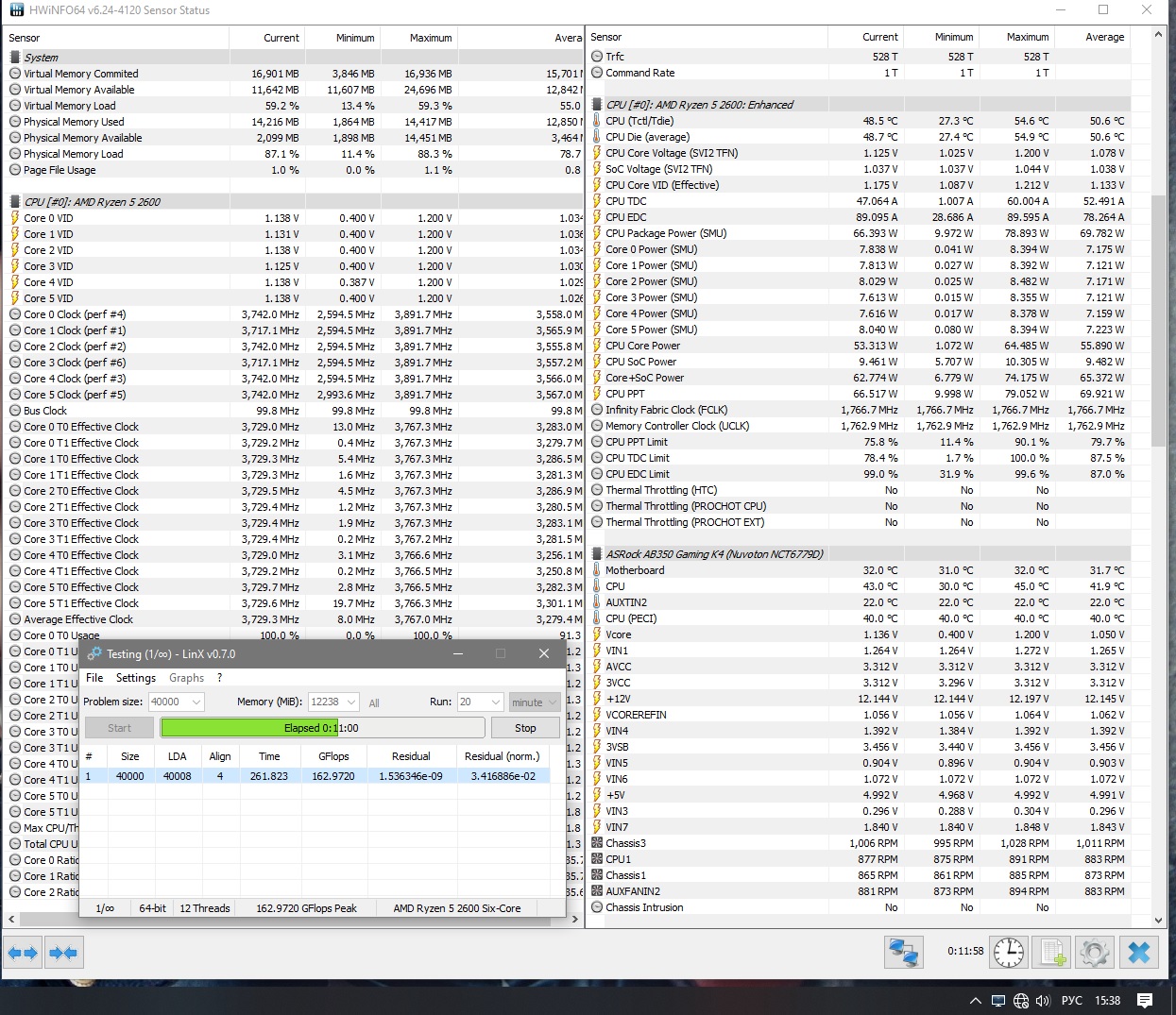Click the Chassis3 fan icon
This screenshot has height=1015, width=1176.
(x=597, y=843)
